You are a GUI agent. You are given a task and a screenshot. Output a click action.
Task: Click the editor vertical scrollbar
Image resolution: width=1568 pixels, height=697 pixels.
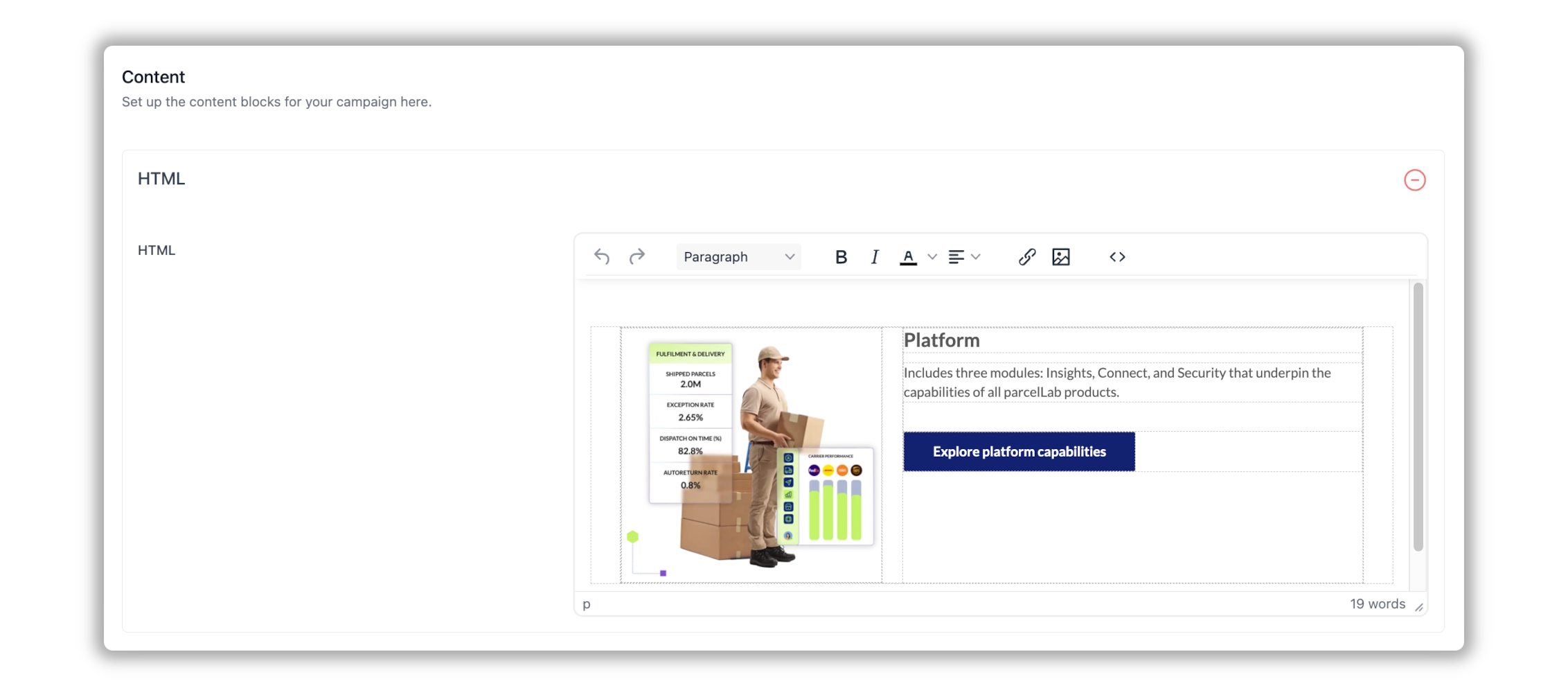[1418, 416]
